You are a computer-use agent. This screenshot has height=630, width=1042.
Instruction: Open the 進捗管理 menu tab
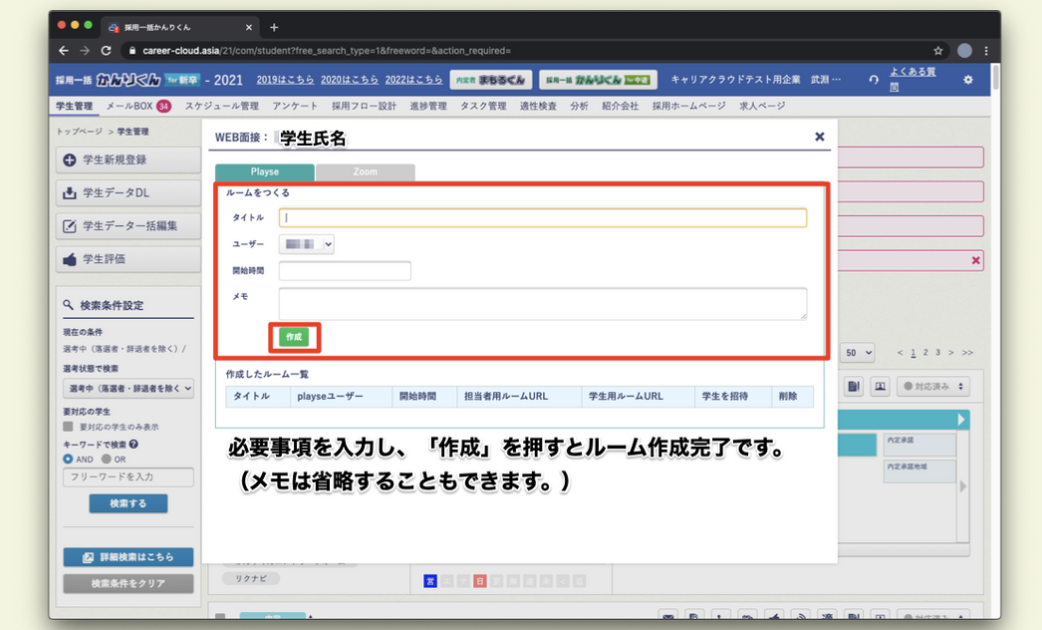coord(428,106)
